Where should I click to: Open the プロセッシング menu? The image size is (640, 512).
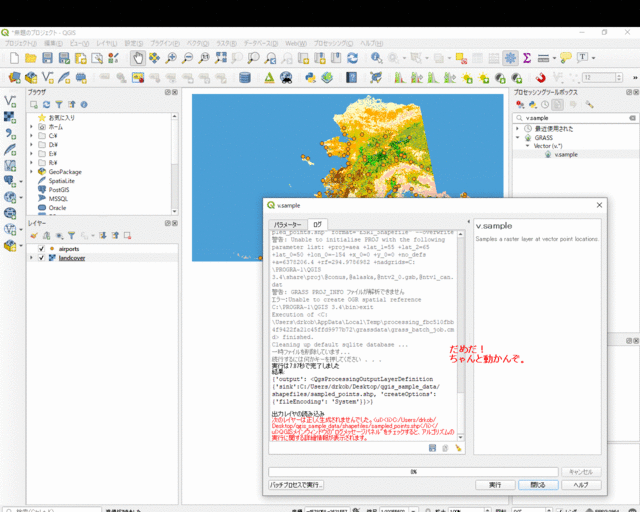(333, 43)
